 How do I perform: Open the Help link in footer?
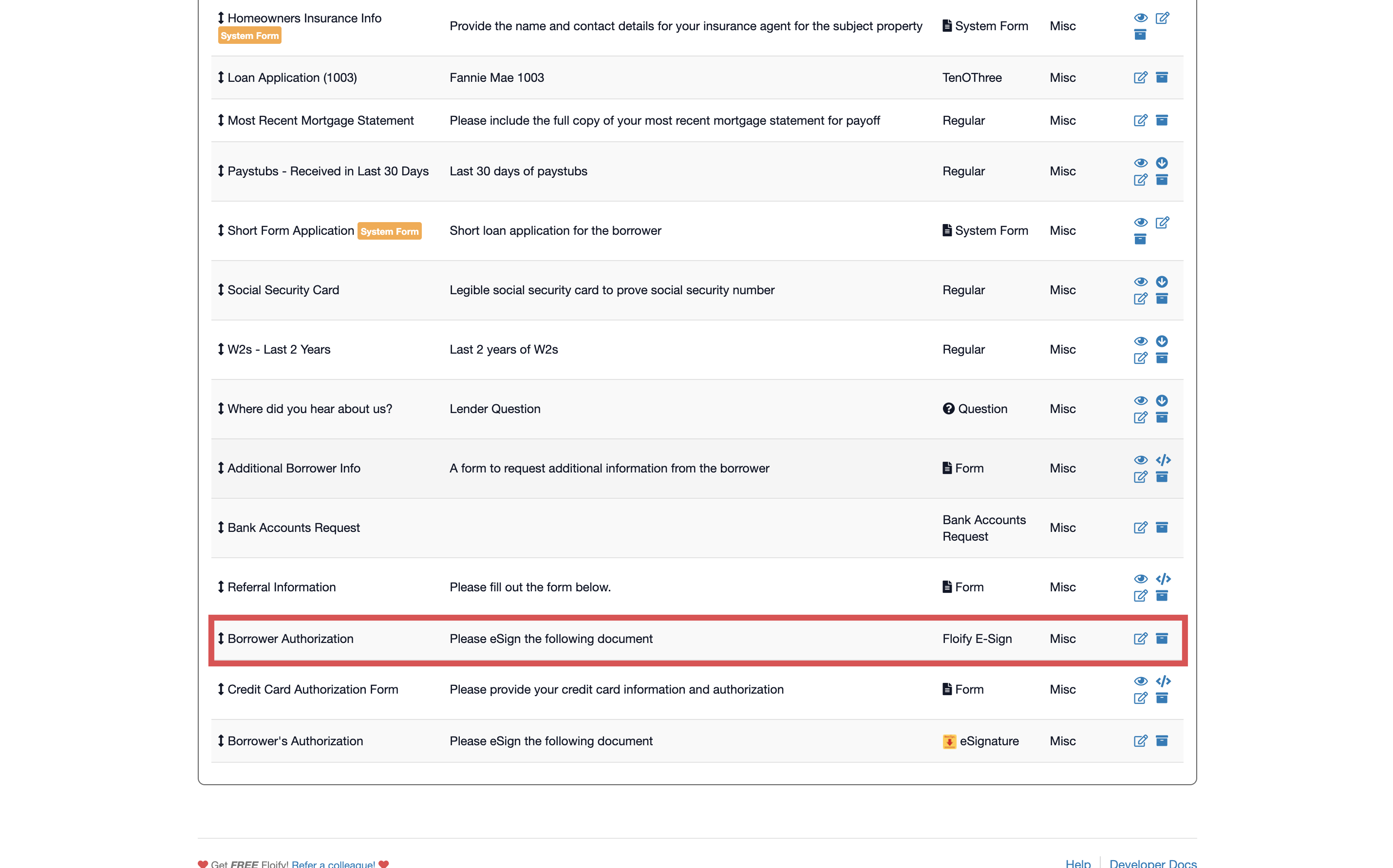click(x=1077, y=863)
